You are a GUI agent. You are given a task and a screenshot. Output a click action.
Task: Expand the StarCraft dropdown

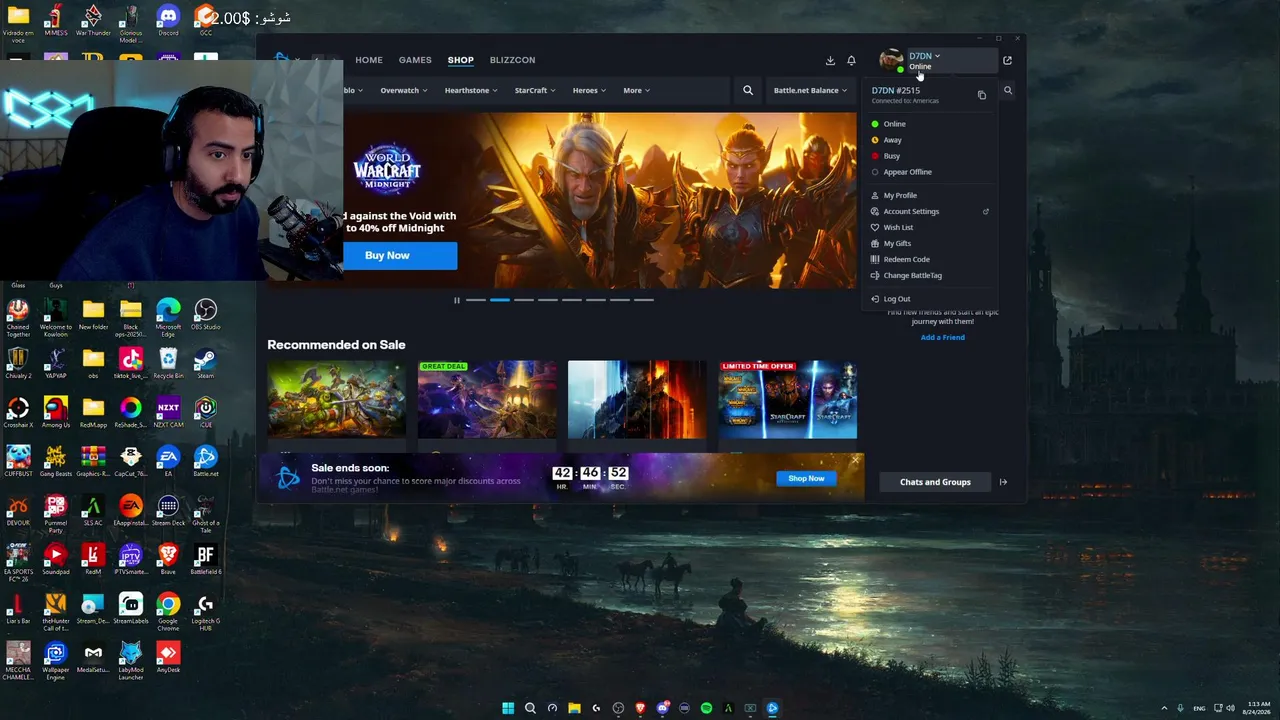[535, 90]
